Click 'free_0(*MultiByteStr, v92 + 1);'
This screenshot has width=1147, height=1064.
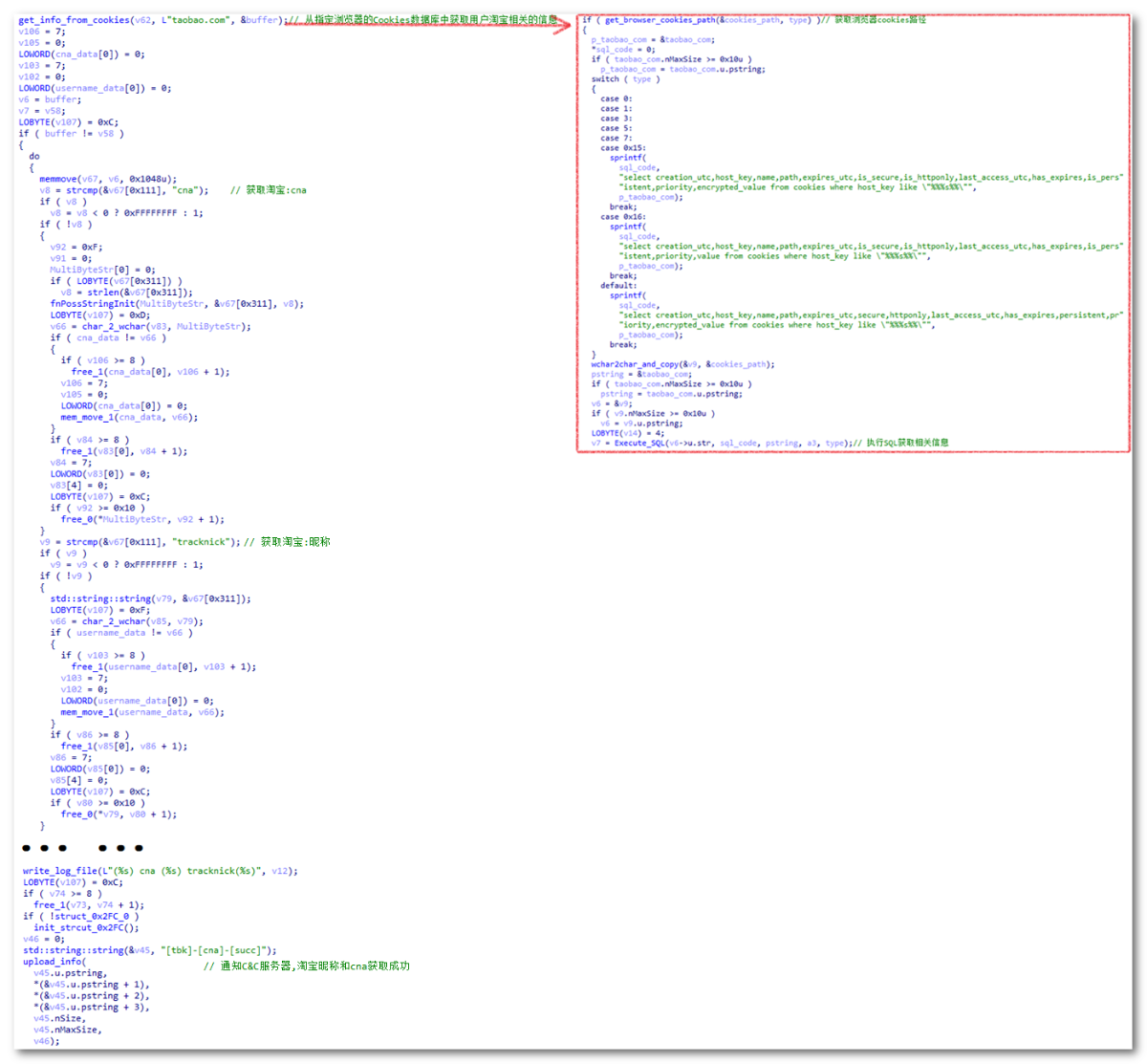click(143, 519)
